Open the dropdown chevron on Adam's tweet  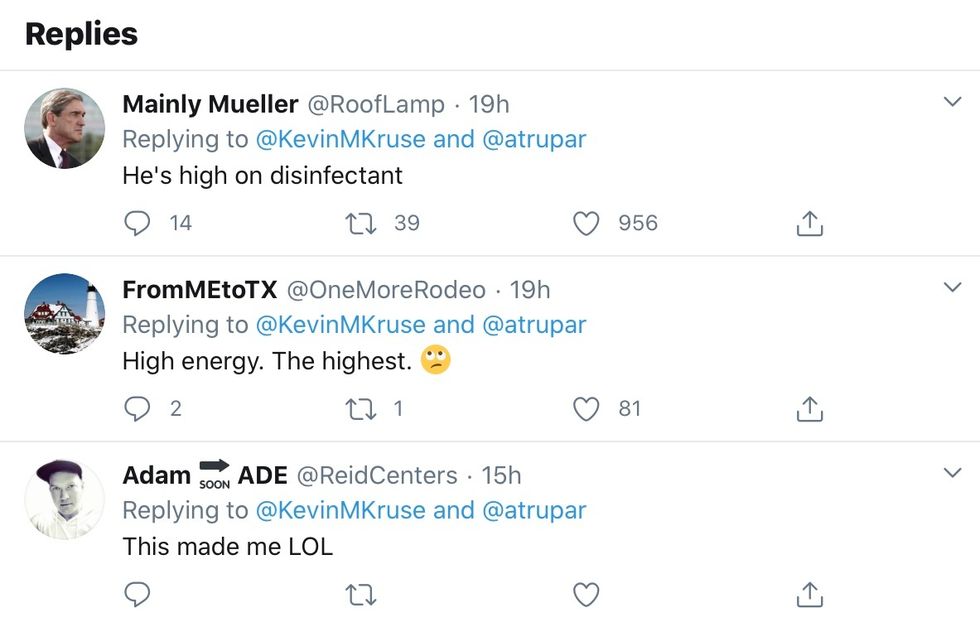point(952,472)
